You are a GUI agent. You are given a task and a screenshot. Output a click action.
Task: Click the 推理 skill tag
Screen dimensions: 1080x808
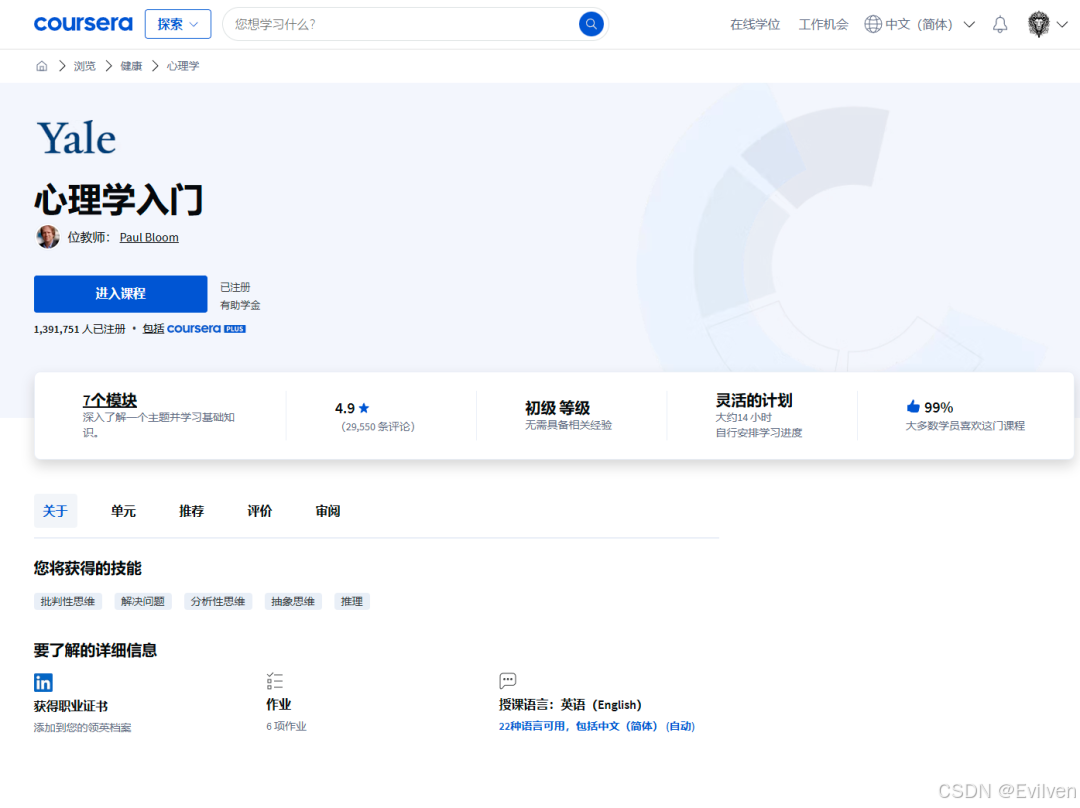click(x=351, y=601)
